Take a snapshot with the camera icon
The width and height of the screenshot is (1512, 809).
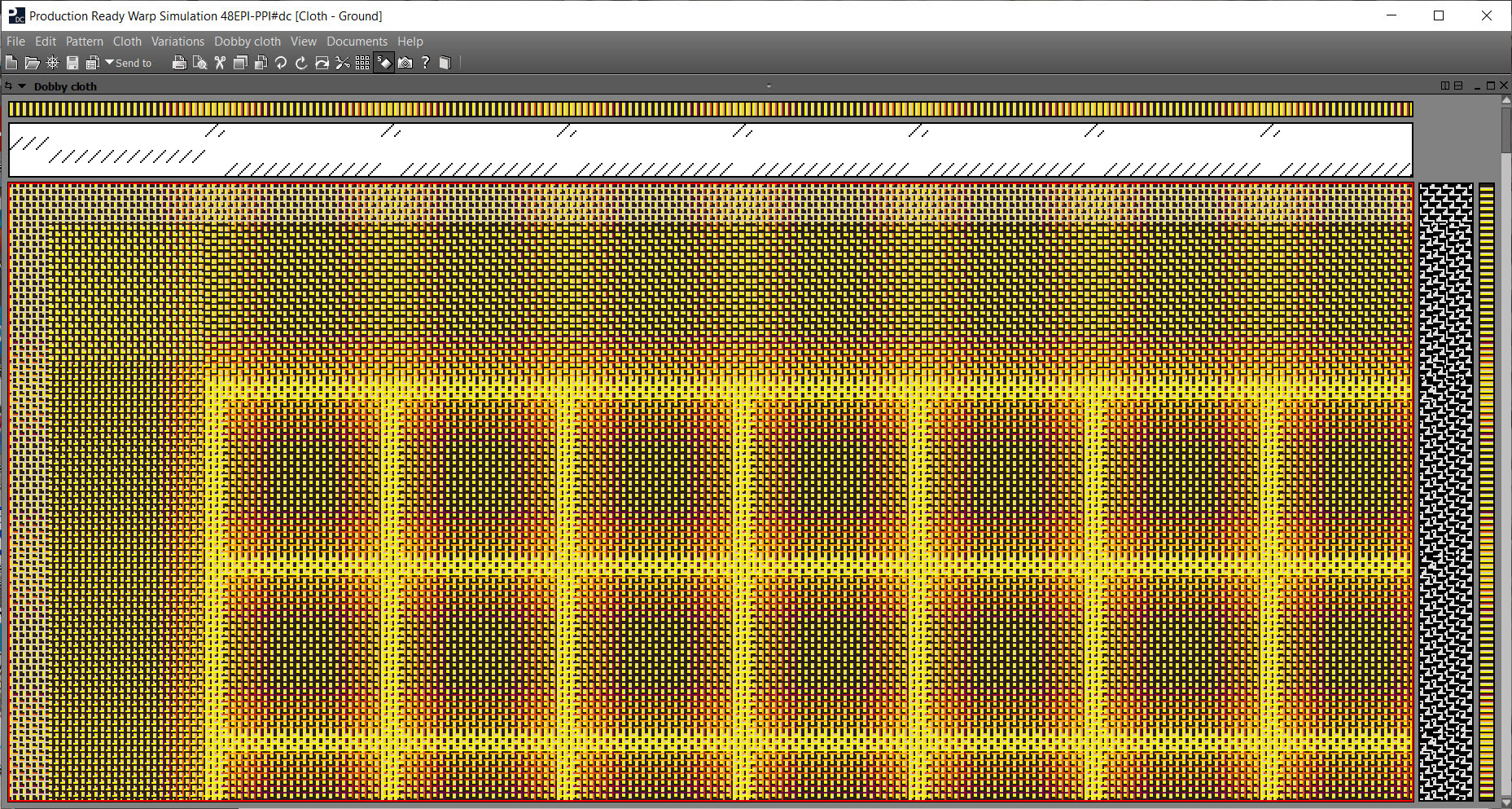405,63
